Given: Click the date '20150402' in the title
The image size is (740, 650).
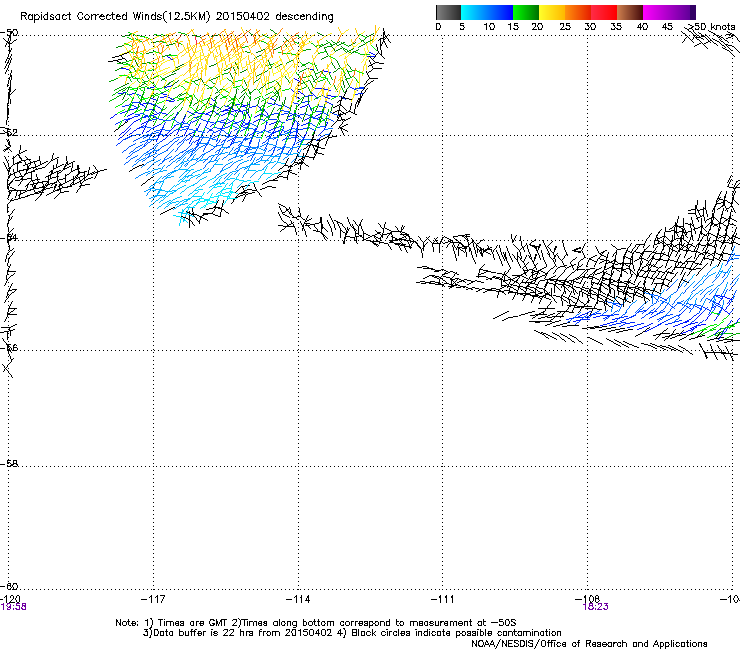Looking at the screenshot, I should (243, 16).
